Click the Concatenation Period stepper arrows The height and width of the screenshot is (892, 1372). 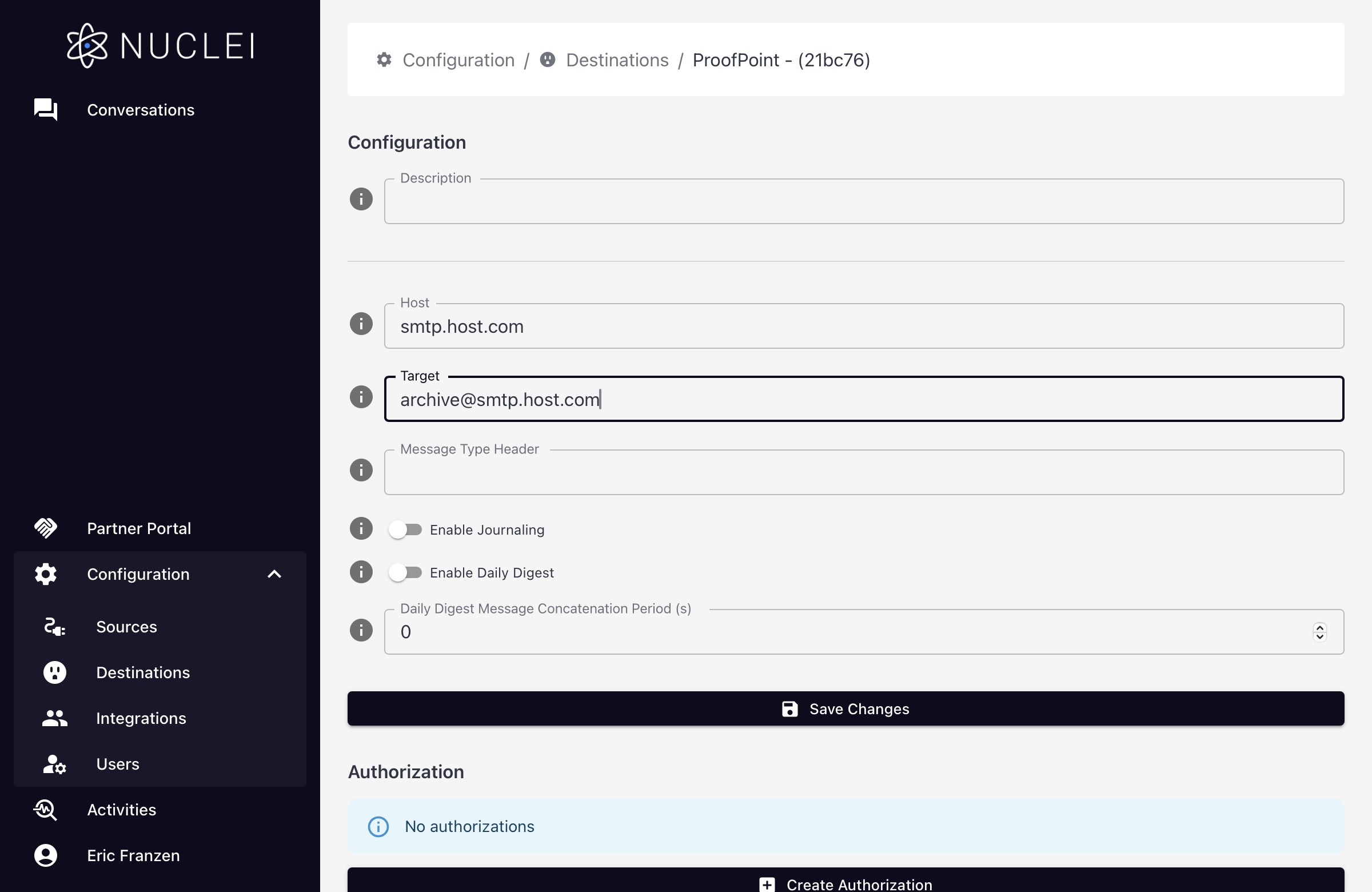click(1319, 632)
